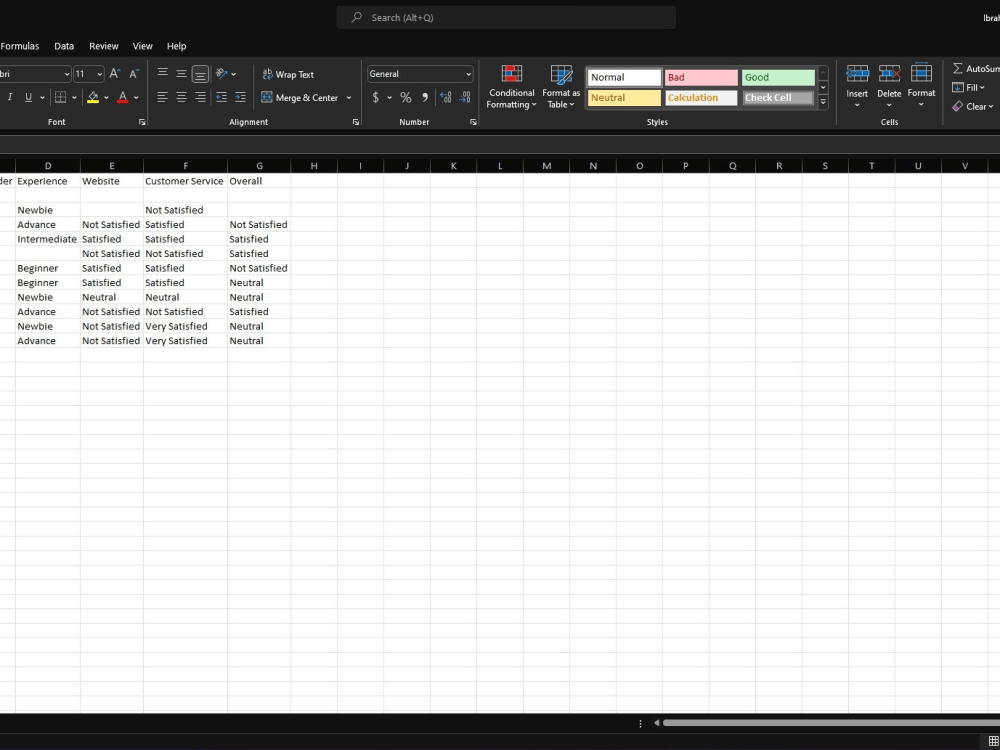Image resolution: width=1000 pixels, height=750 pixels.
Task: Expand the borders dropdown arrow
Action: 74,98
